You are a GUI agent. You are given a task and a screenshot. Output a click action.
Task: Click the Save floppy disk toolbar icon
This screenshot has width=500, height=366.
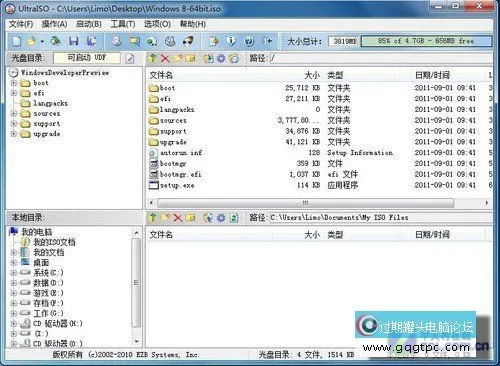(x=74, y=41)
